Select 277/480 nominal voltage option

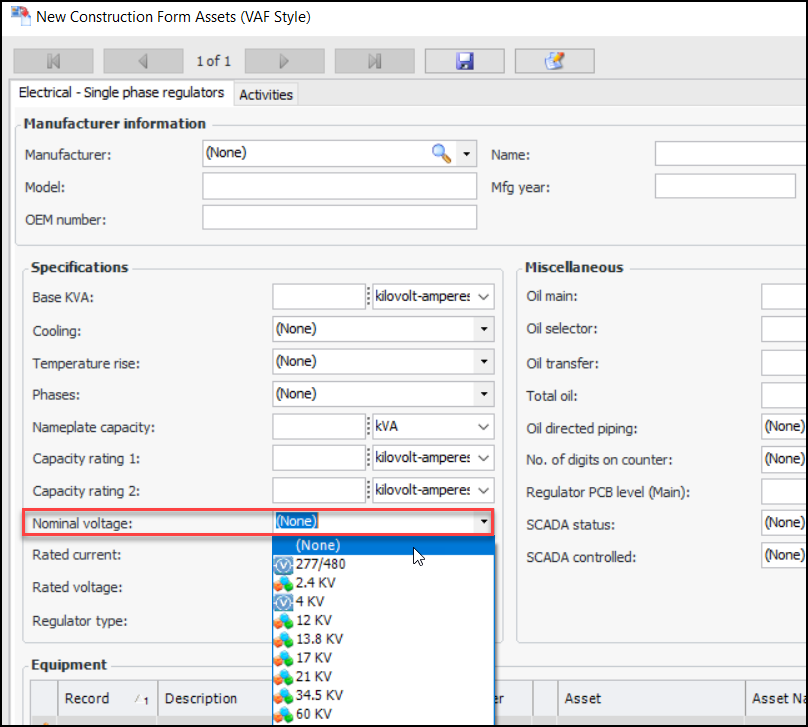[x=320, y=564]
